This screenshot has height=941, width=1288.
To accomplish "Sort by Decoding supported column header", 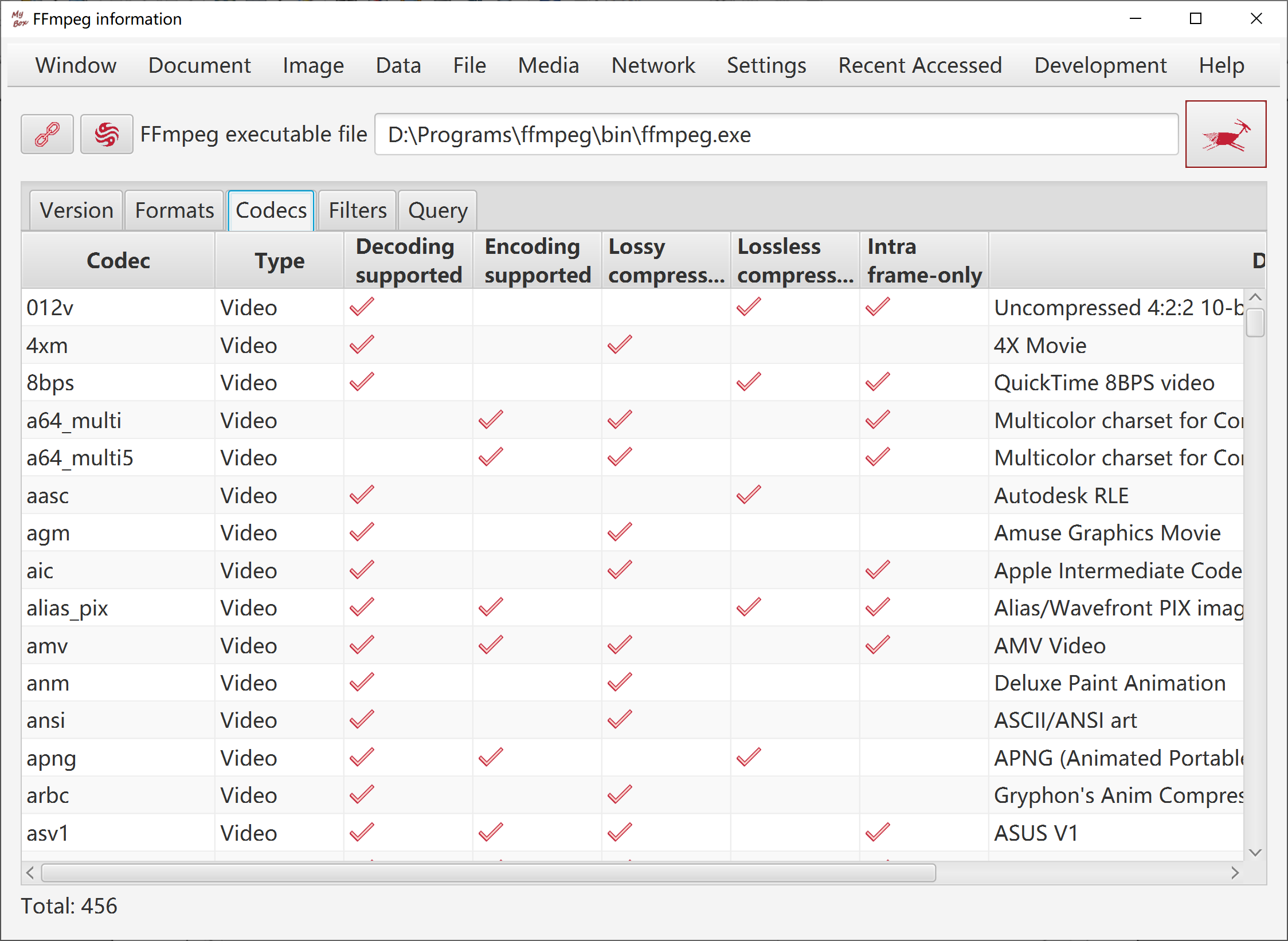I will tap(408, 260).
